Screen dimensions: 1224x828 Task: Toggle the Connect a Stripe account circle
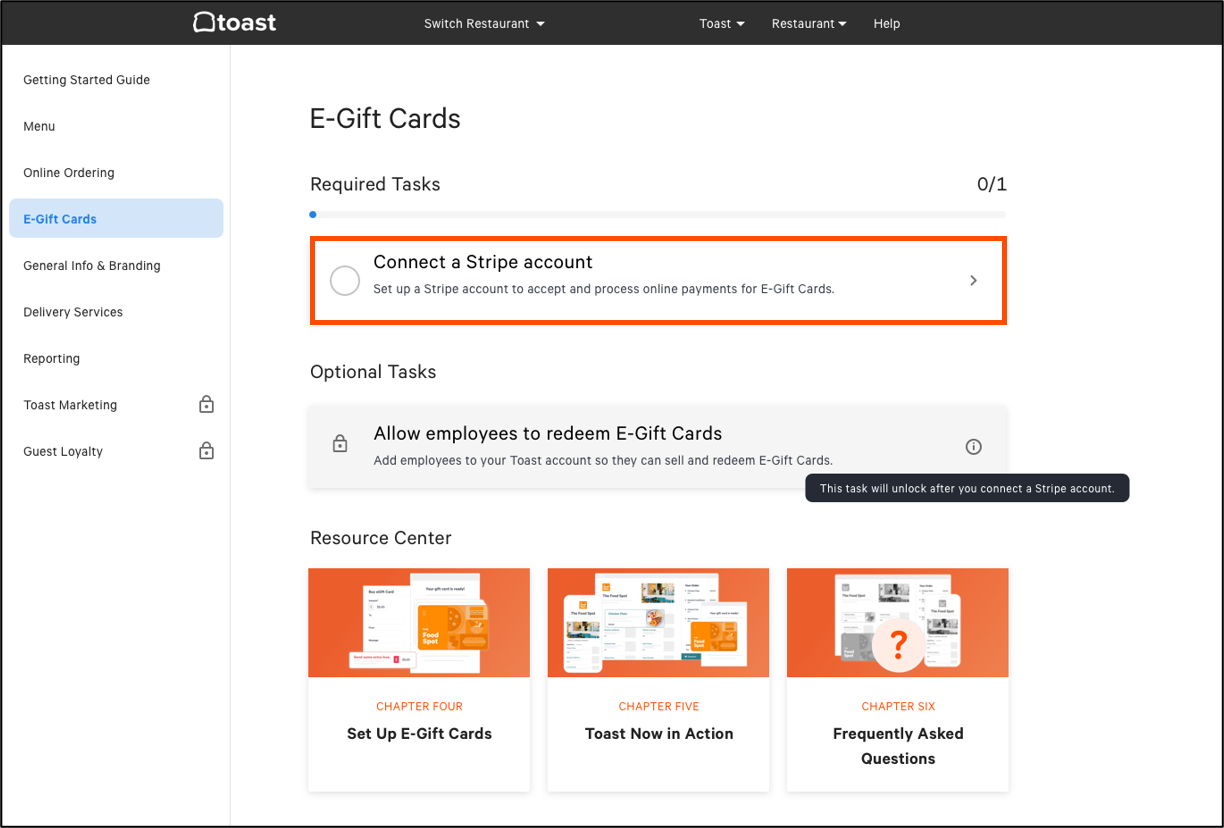coord(345,281)
